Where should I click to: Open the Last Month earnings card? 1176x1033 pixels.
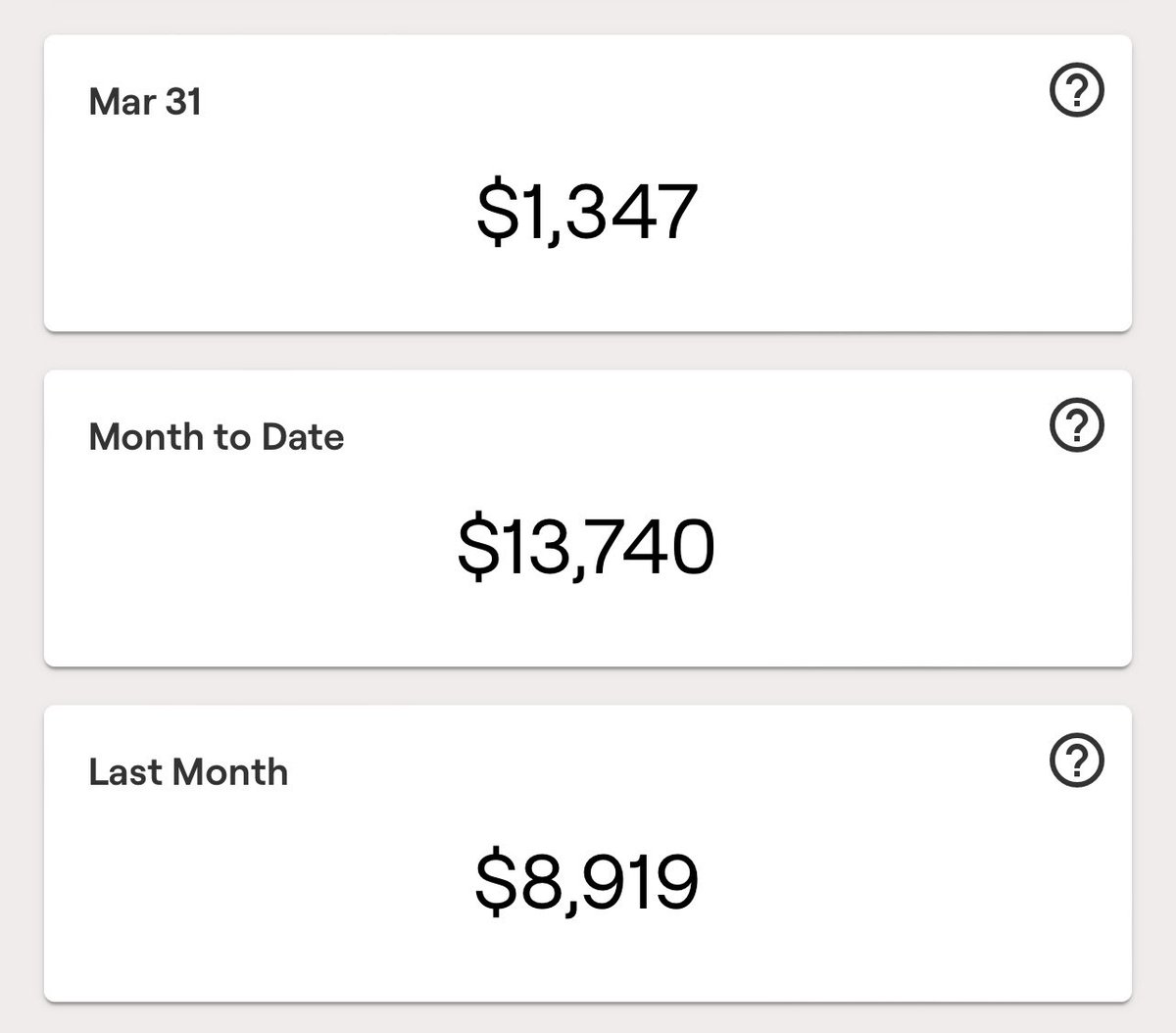588,854
